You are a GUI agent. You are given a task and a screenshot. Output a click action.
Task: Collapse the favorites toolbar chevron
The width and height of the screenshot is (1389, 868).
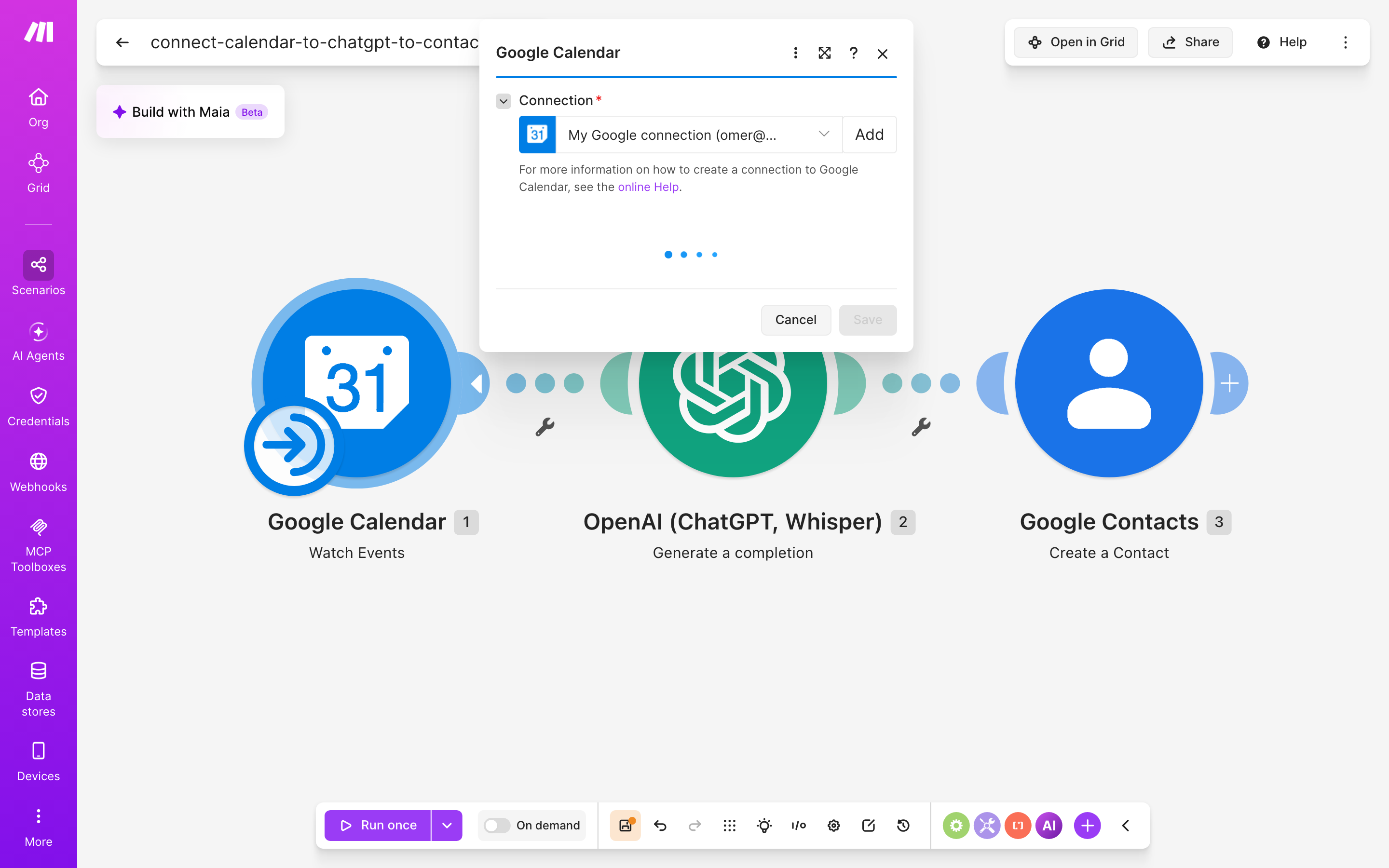coord(1126,826)
